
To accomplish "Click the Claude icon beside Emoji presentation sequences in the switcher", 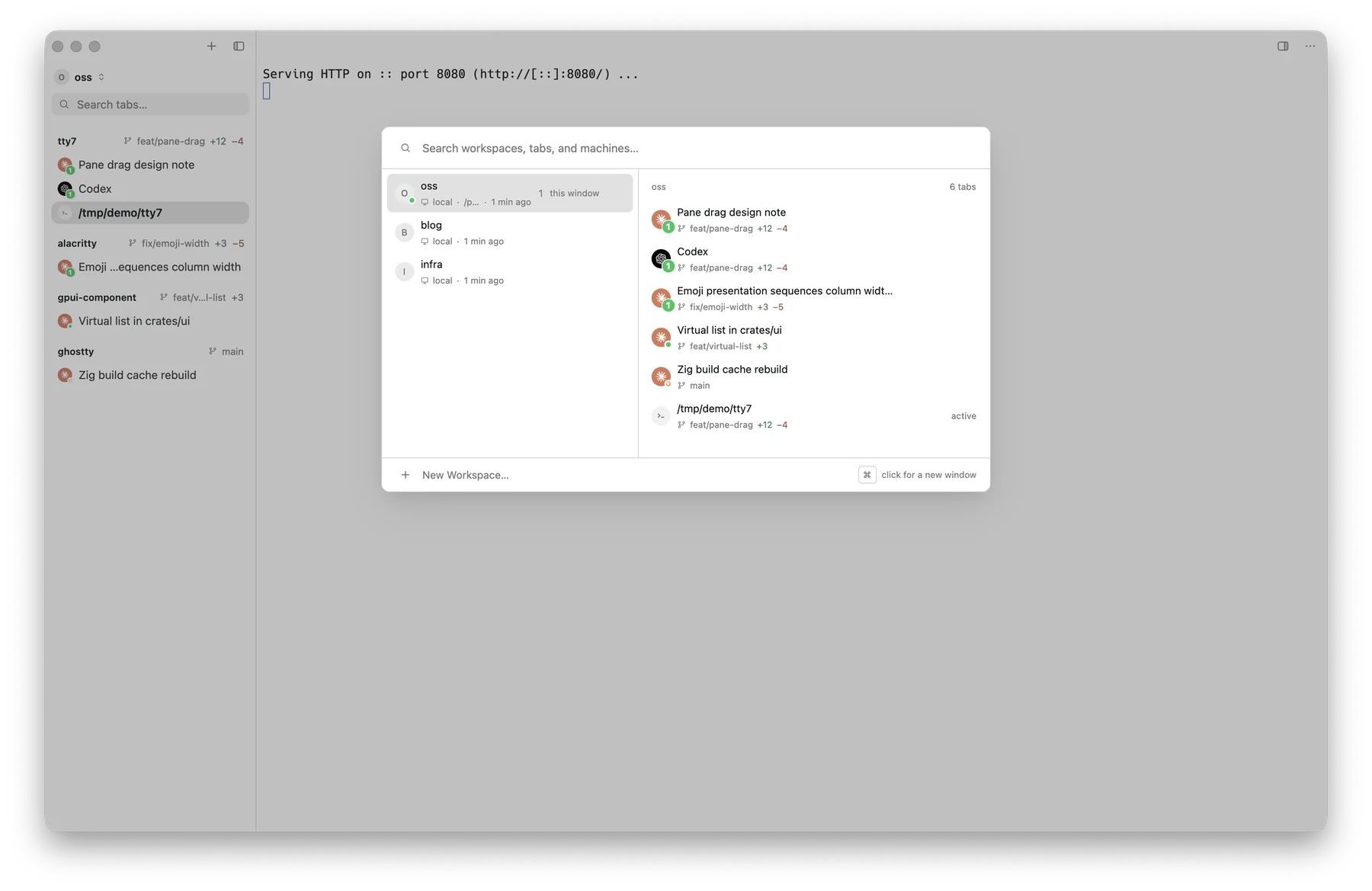I will point(661,298).
